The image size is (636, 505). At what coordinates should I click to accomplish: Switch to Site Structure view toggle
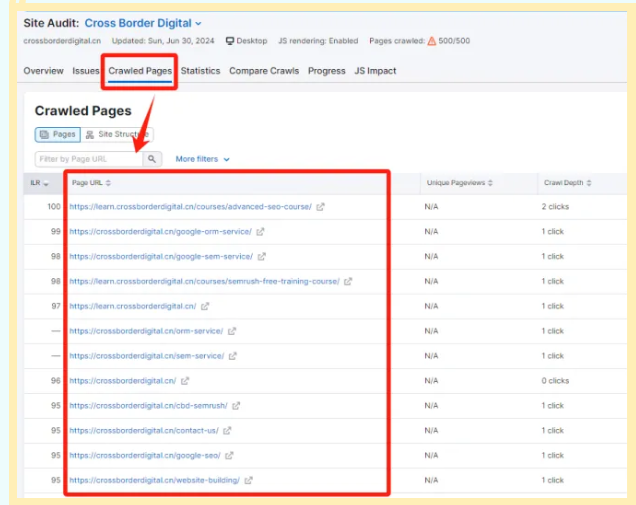[117, 134]
